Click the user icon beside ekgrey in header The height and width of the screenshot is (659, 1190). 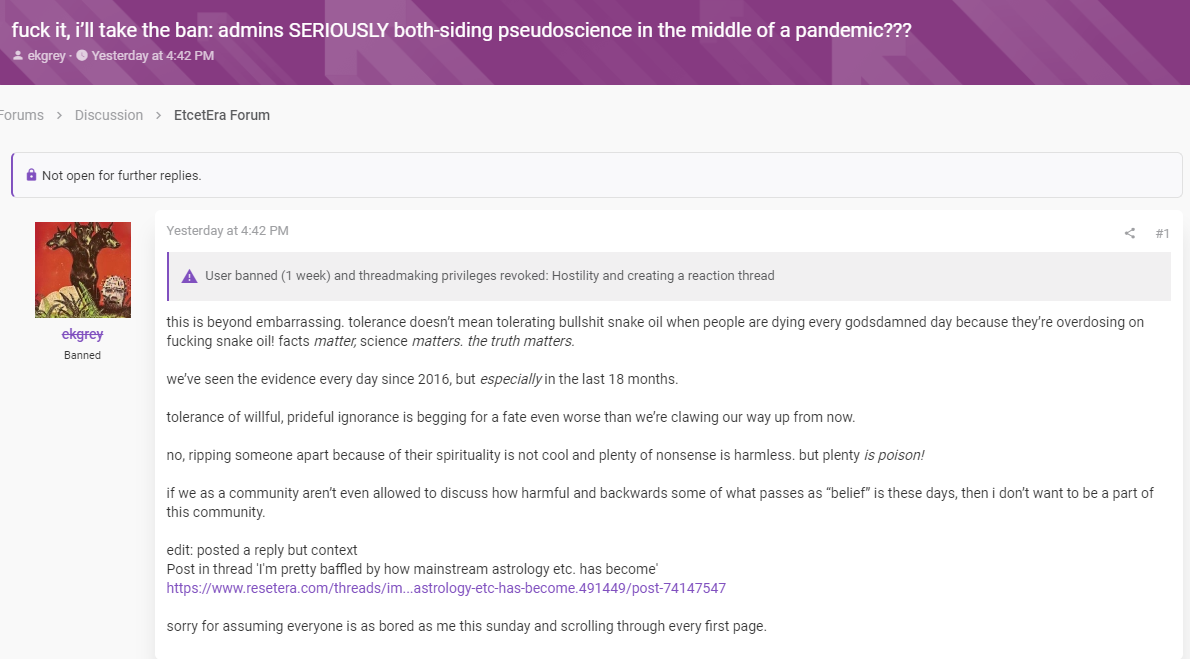[x=18, y=55]
